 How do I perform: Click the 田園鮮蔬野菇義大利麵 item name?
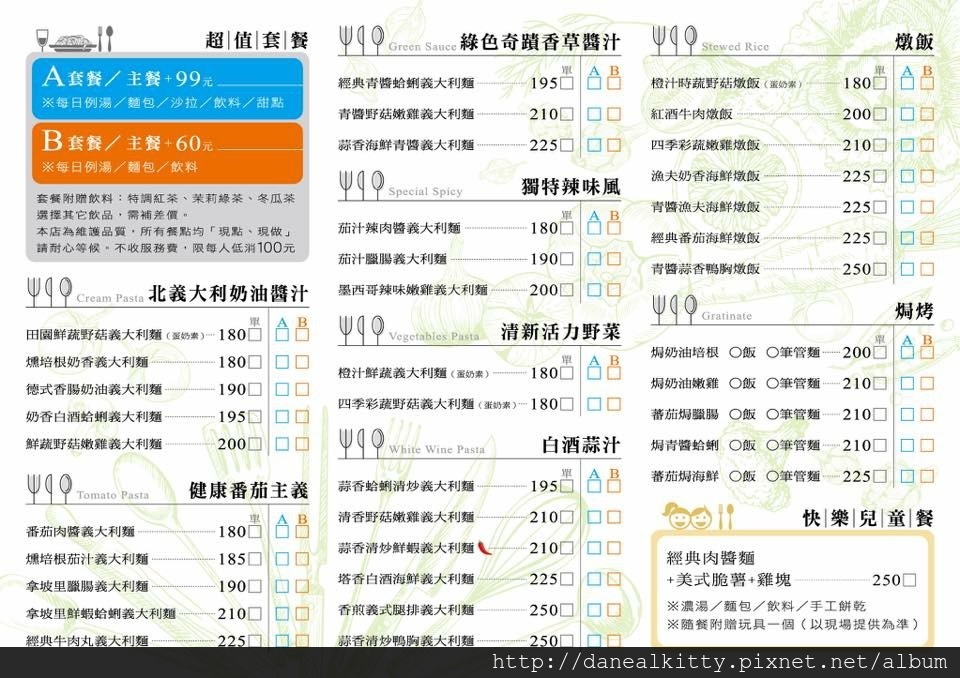tap(94, 334)
